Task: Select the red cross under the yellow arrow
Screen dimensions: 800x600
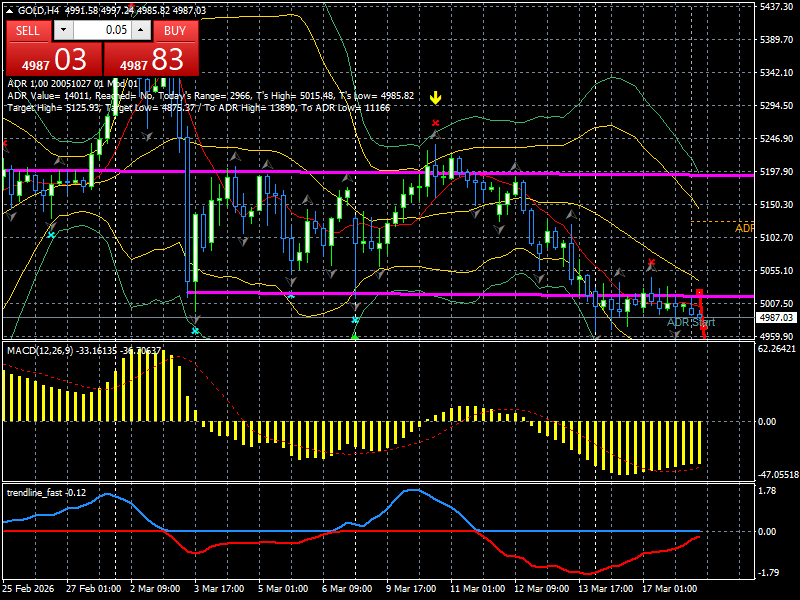Action: click(435, 123)
